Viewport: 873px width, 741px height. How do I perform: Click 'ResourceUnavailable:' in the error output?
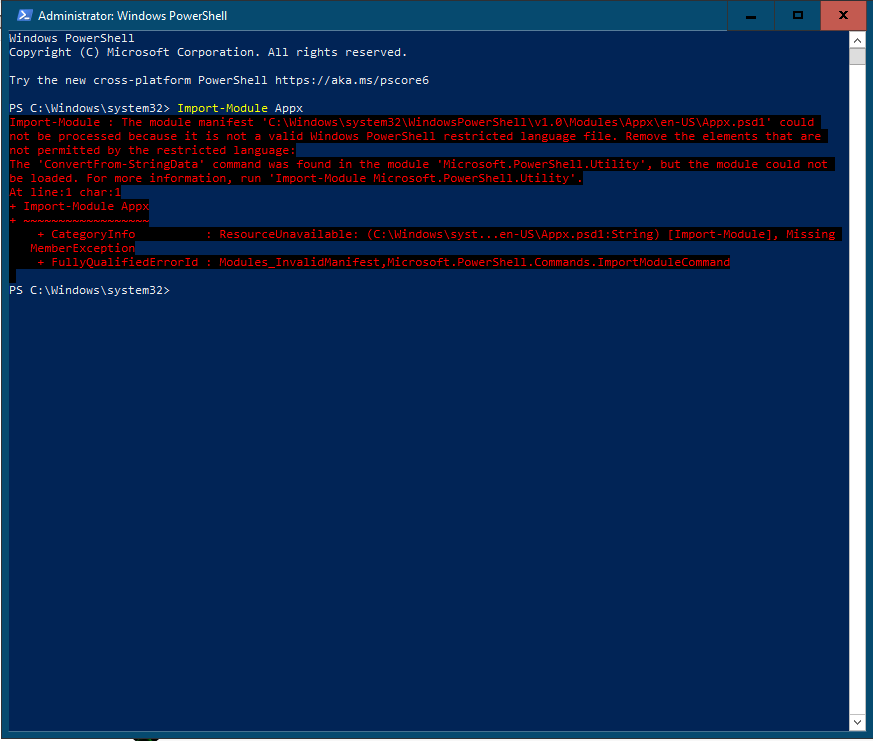(289, 234)
